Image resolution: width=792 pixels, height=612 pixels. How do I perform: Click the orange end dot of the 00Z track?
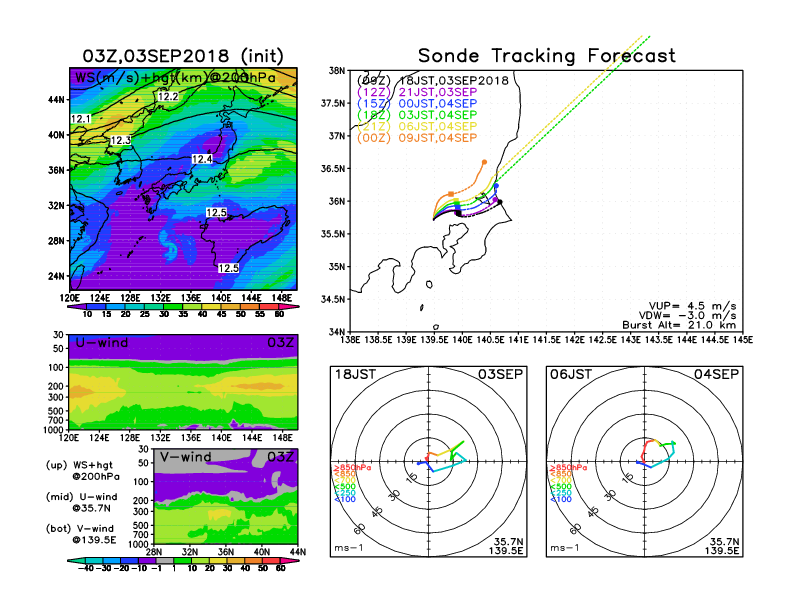pyautogui.click(x=484, y=162)
